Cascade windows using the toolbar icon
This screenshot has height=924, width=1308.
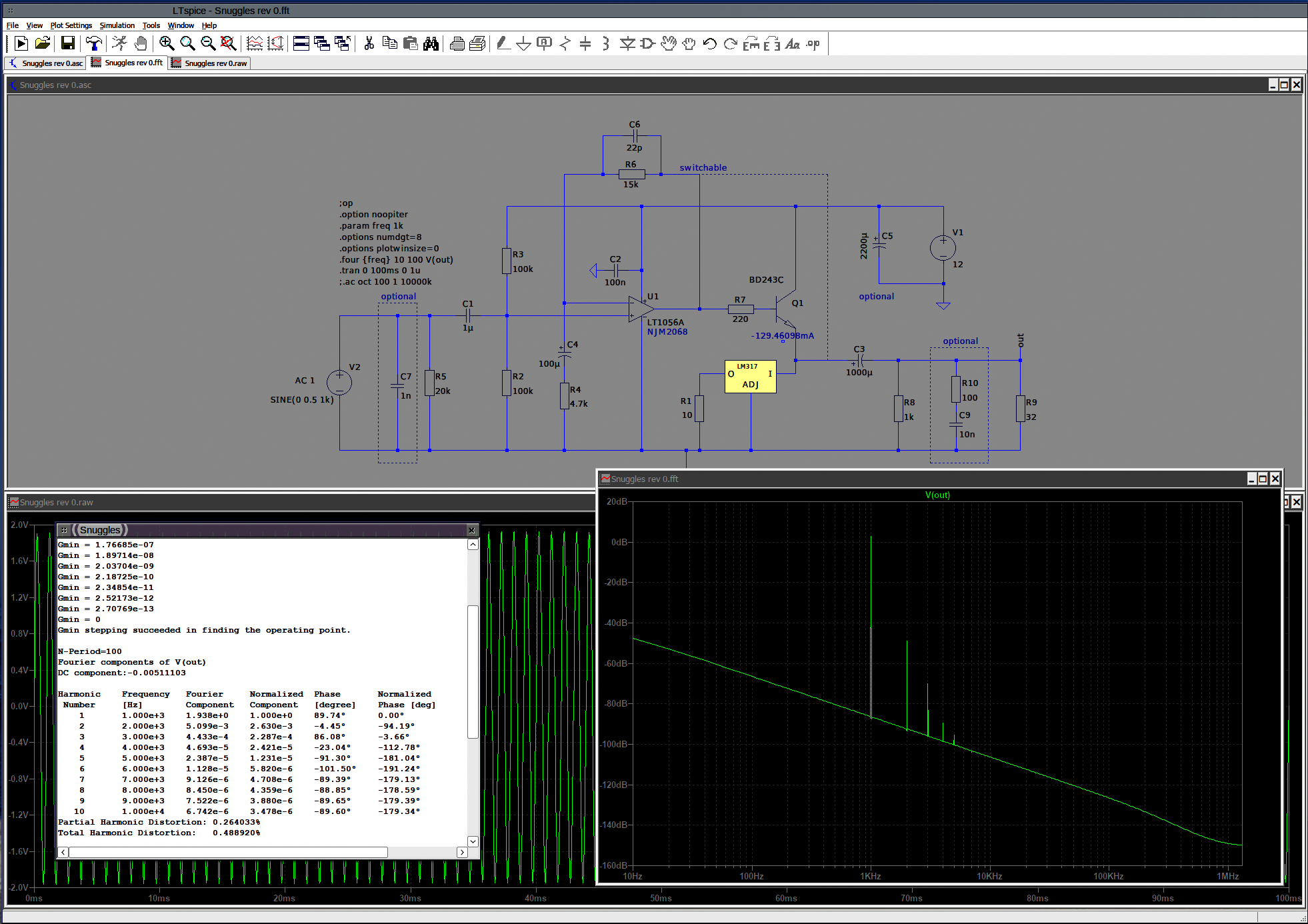coord(322,44)
